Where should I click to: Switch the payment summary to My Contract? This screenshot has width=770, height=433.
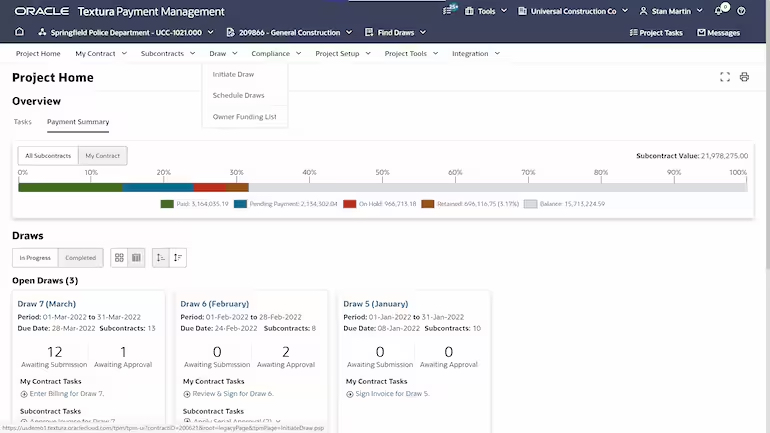tap(103, 156)
